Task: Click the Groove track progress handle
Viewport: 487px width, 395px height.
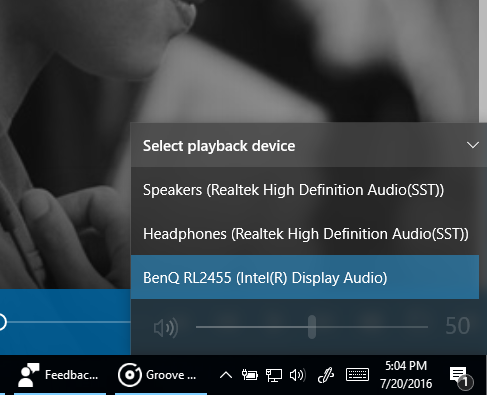Action: (1, 322)
